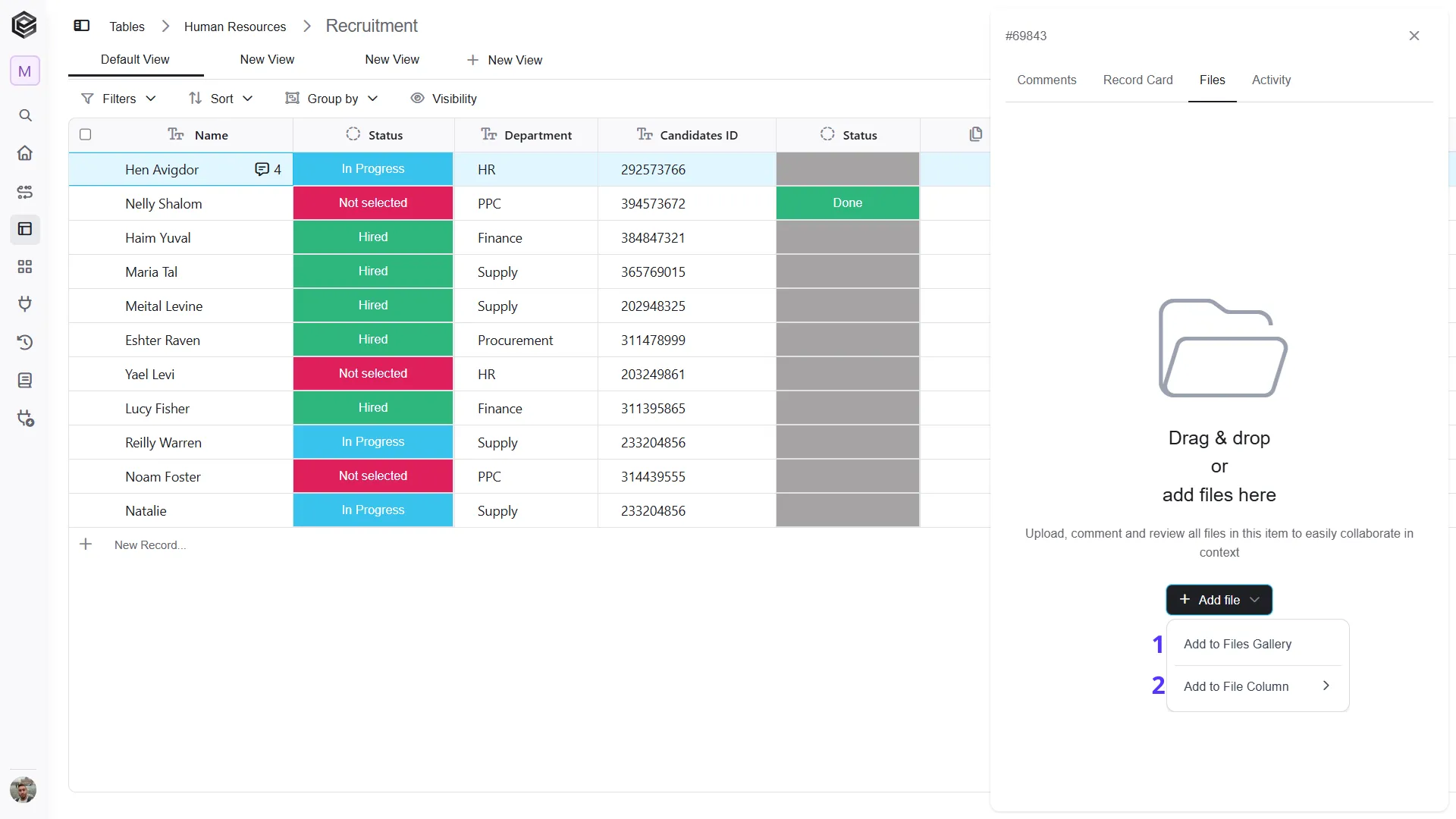Open search from the sidebar magnifier icon
This screenshot has width=1456, height=819.
(x=25, y=115)
